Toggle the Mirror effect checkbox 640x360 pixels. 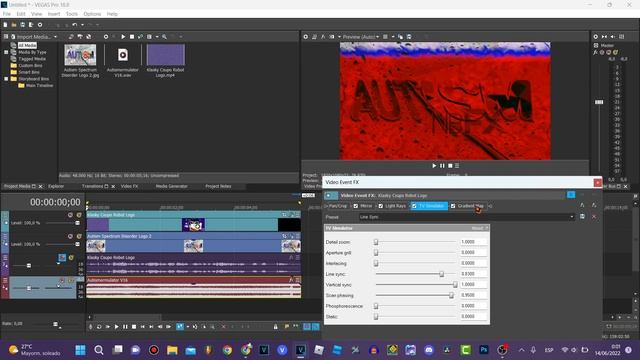[356, 206]
